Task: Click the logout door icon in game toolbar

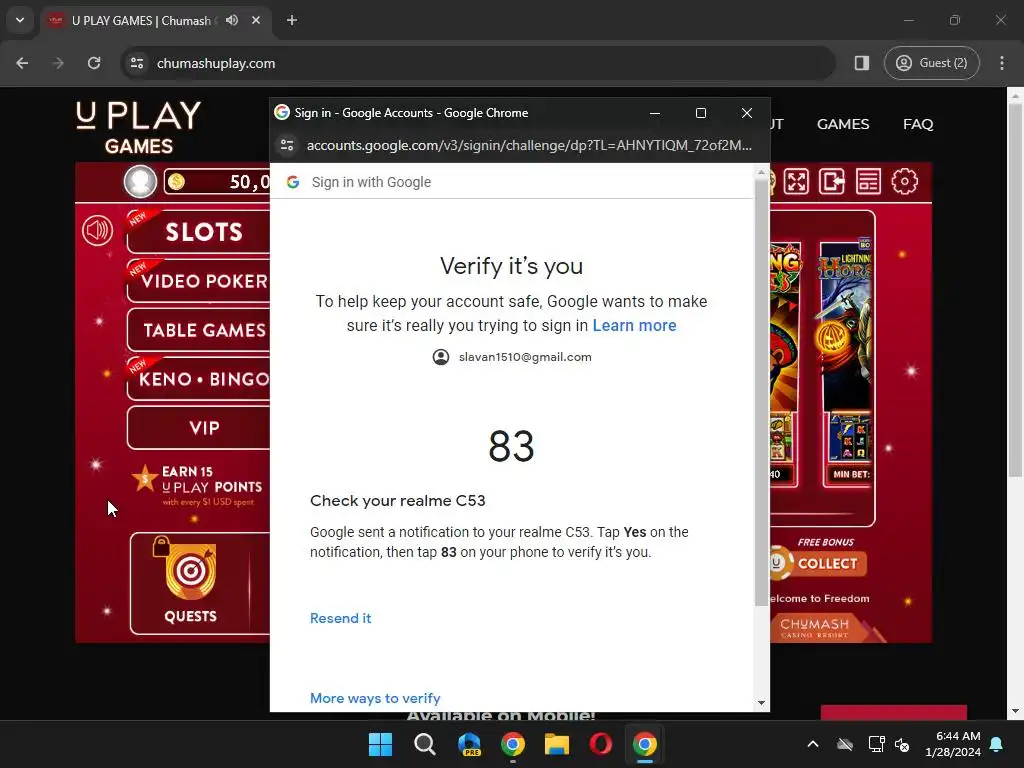Action: (x=832, y=182)
